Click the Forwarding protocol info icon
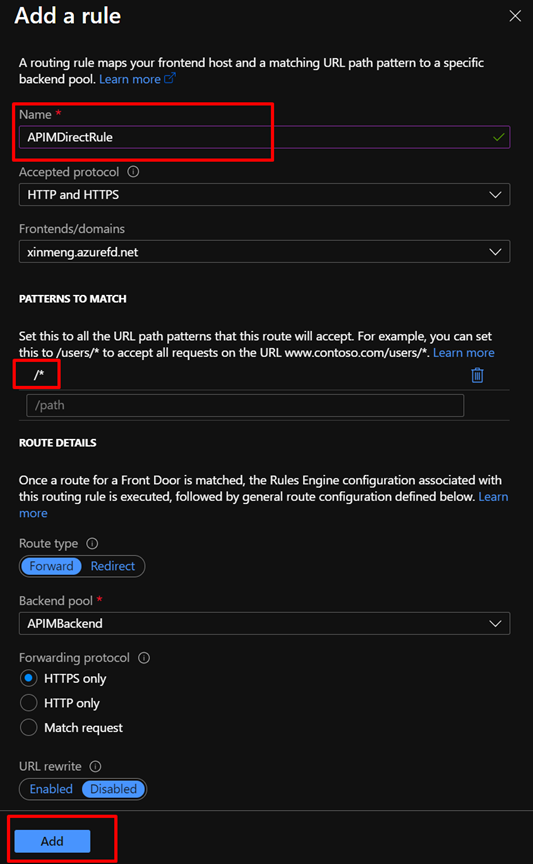 point(144,657)
